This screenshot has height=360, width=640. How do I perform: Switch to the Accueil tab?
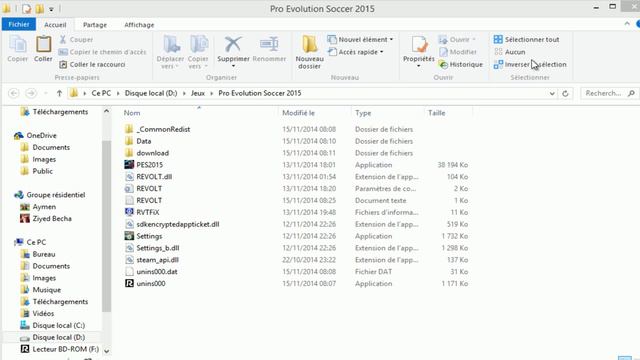(x=55, y=25)
